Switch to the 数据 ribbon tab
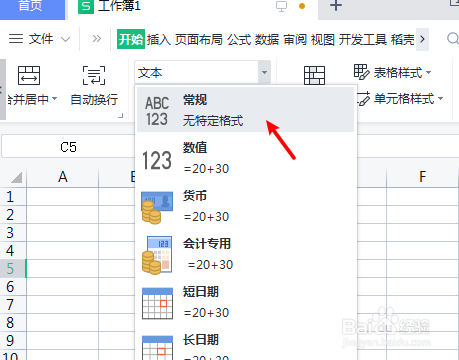This screenshot has width=459, height=360. pos(267,39)
